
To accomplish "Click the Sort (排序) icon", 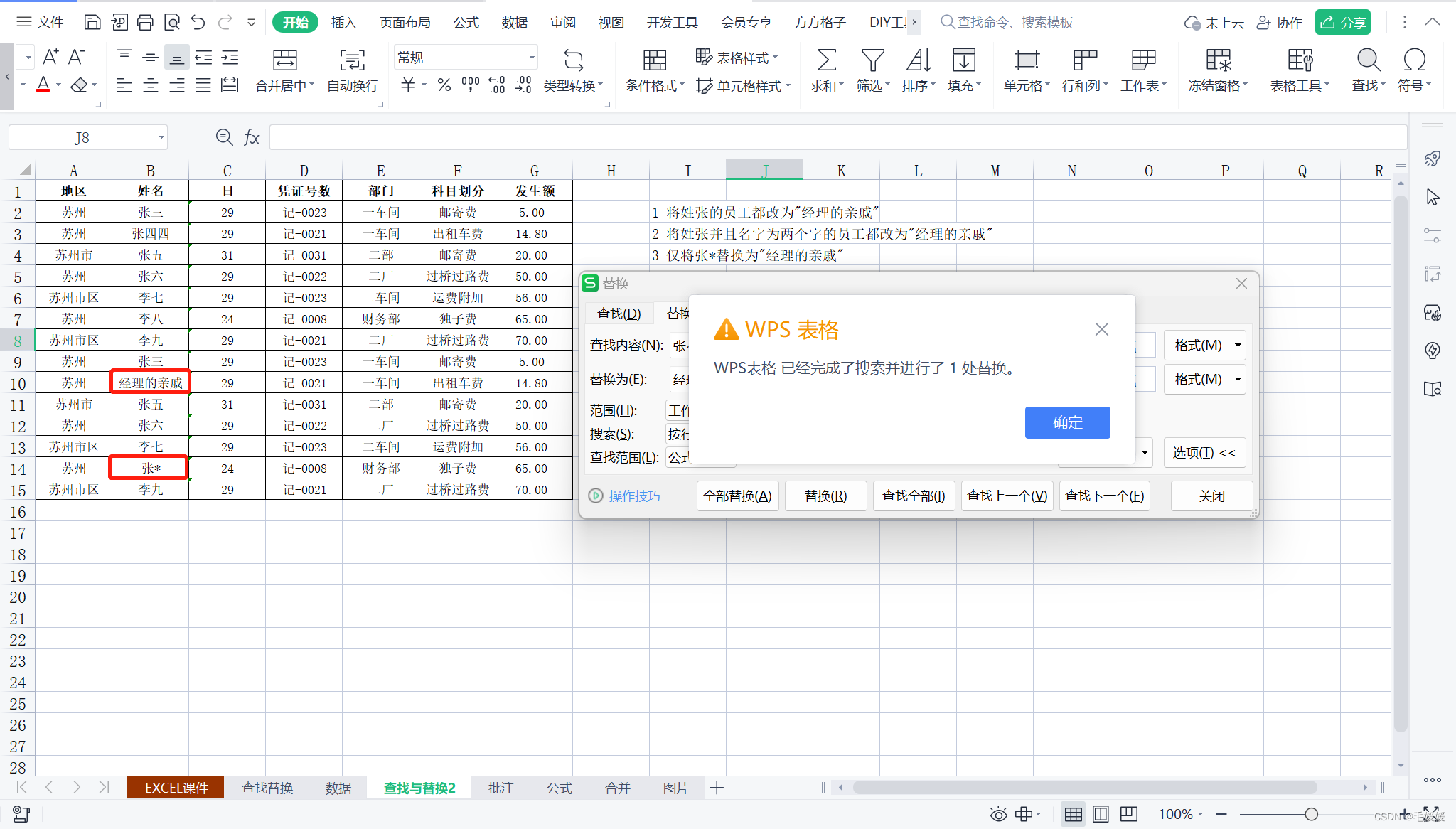I will click(918, 60).
